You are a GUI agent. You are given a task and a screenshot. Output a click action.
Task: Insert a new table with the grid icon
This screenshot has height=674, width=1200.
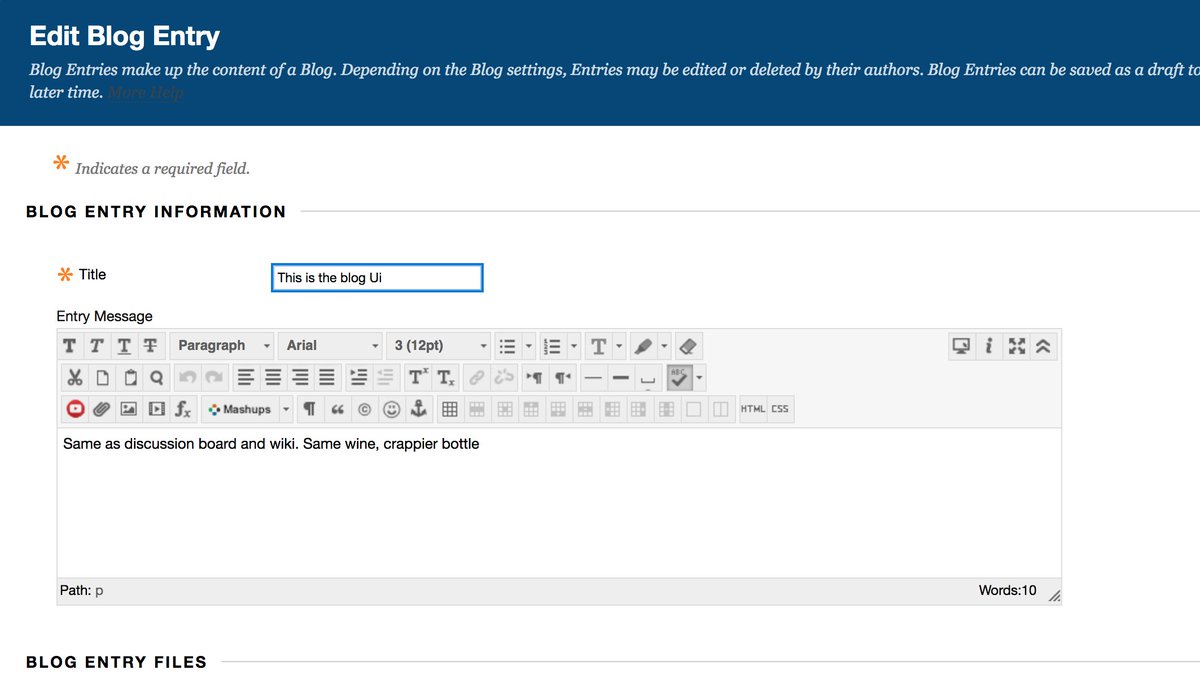450,409
